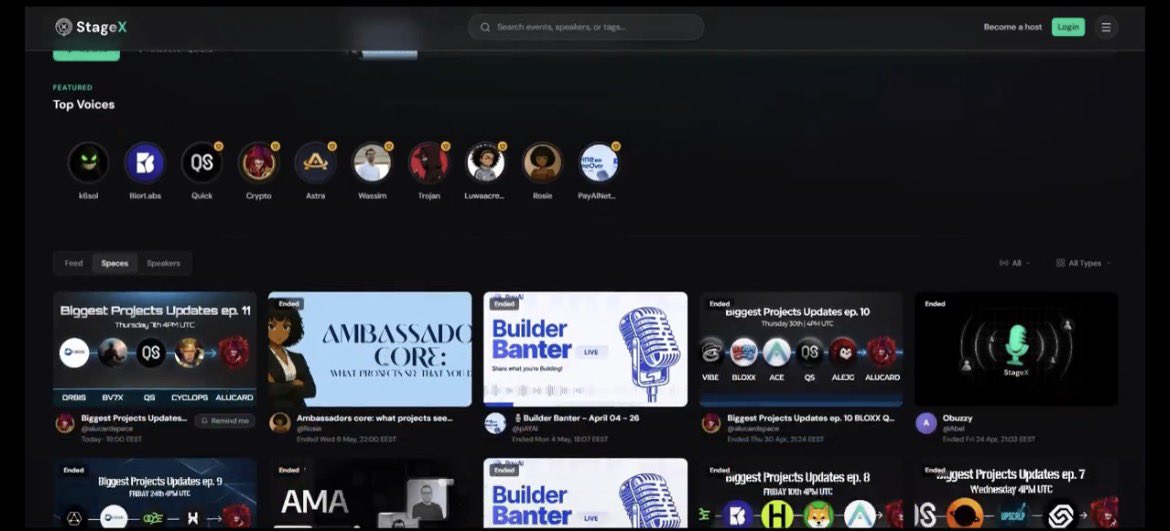Image resolution: width=1170 pixels, height=531 pixels.
Task: Open Wassim's avatar in Top Voices
Action: coord(372,163)
